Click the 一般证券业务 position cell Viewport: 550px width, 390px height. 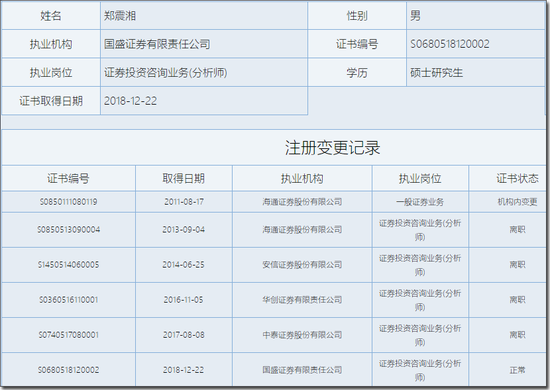tap(420, 202)
